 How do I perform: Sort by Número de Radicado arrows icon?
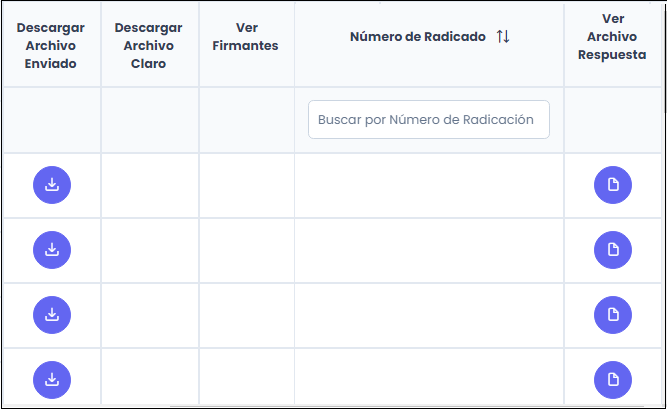point(503,37)
